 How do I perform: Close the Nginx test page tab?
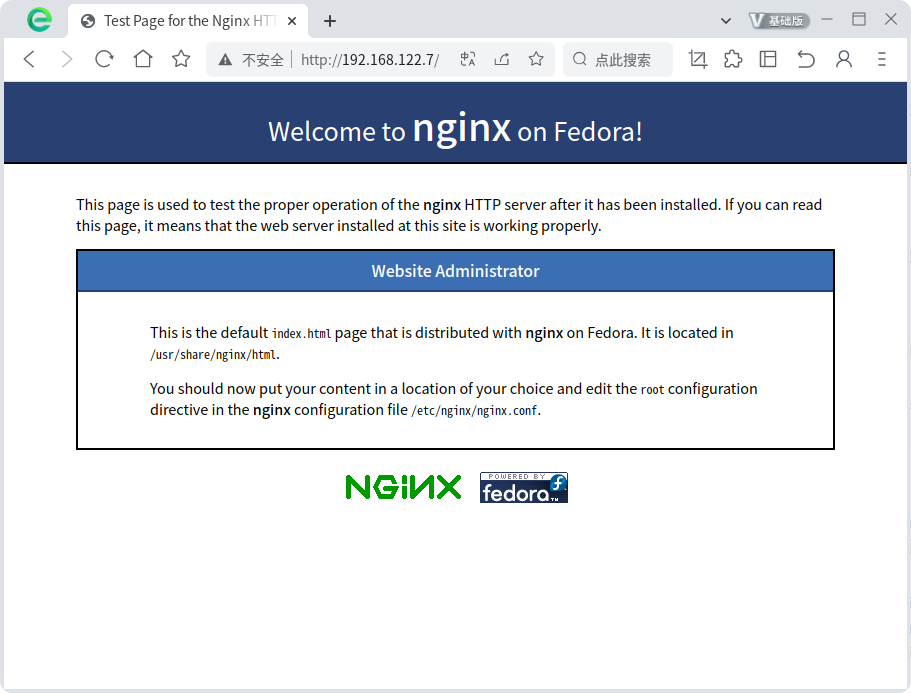click(x=294, y=21)
